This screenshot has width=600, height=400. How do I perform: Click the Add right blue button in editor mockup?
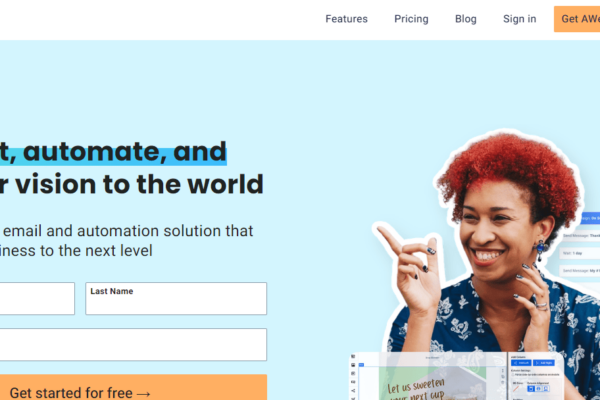pyautogui.click(x=544, y=363)
